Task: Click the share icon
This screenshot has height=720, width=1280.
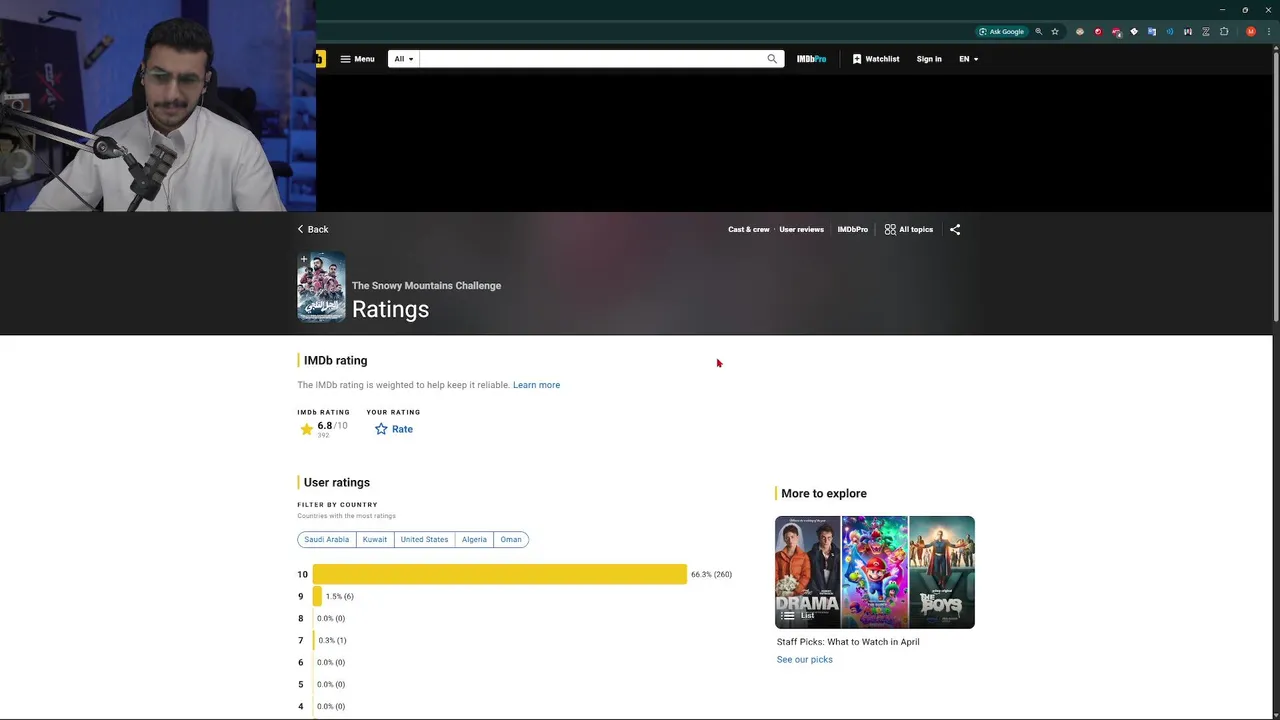Action: [955, 229]
